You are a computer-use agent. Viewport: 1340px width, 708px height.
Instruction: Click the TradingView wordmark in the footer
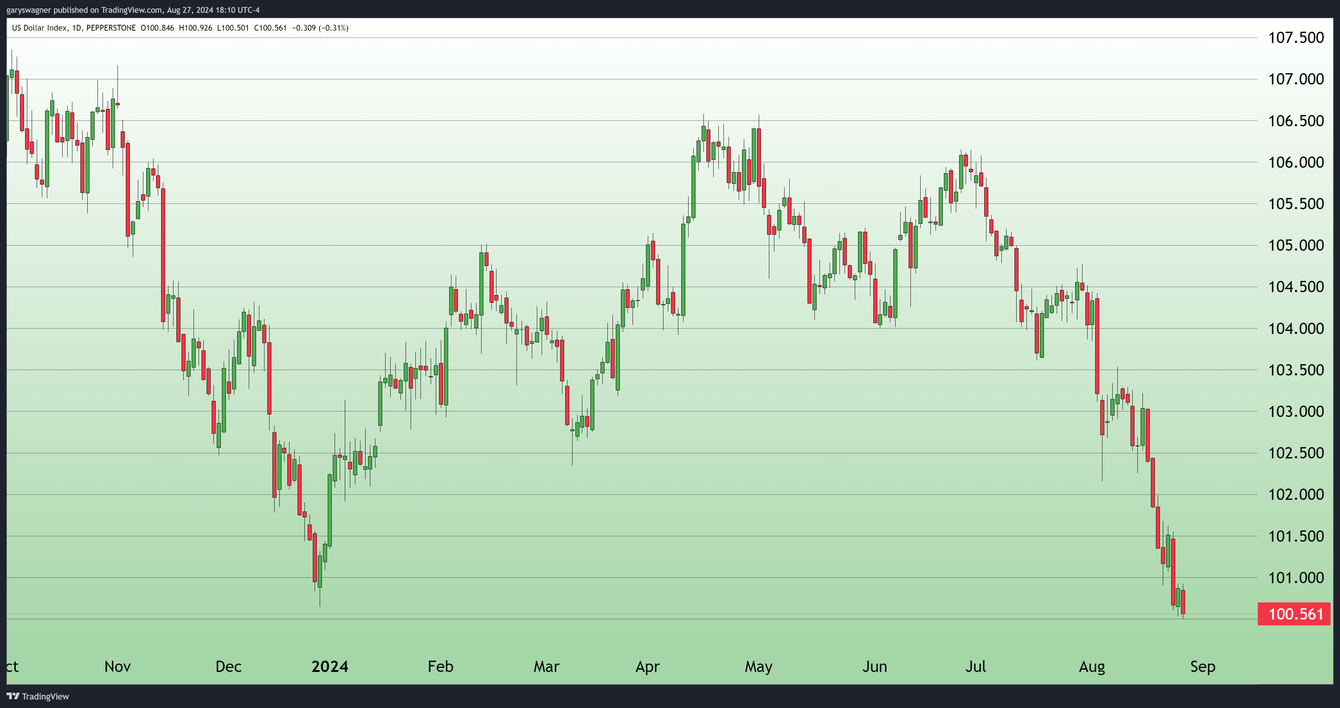coord(45,695)
